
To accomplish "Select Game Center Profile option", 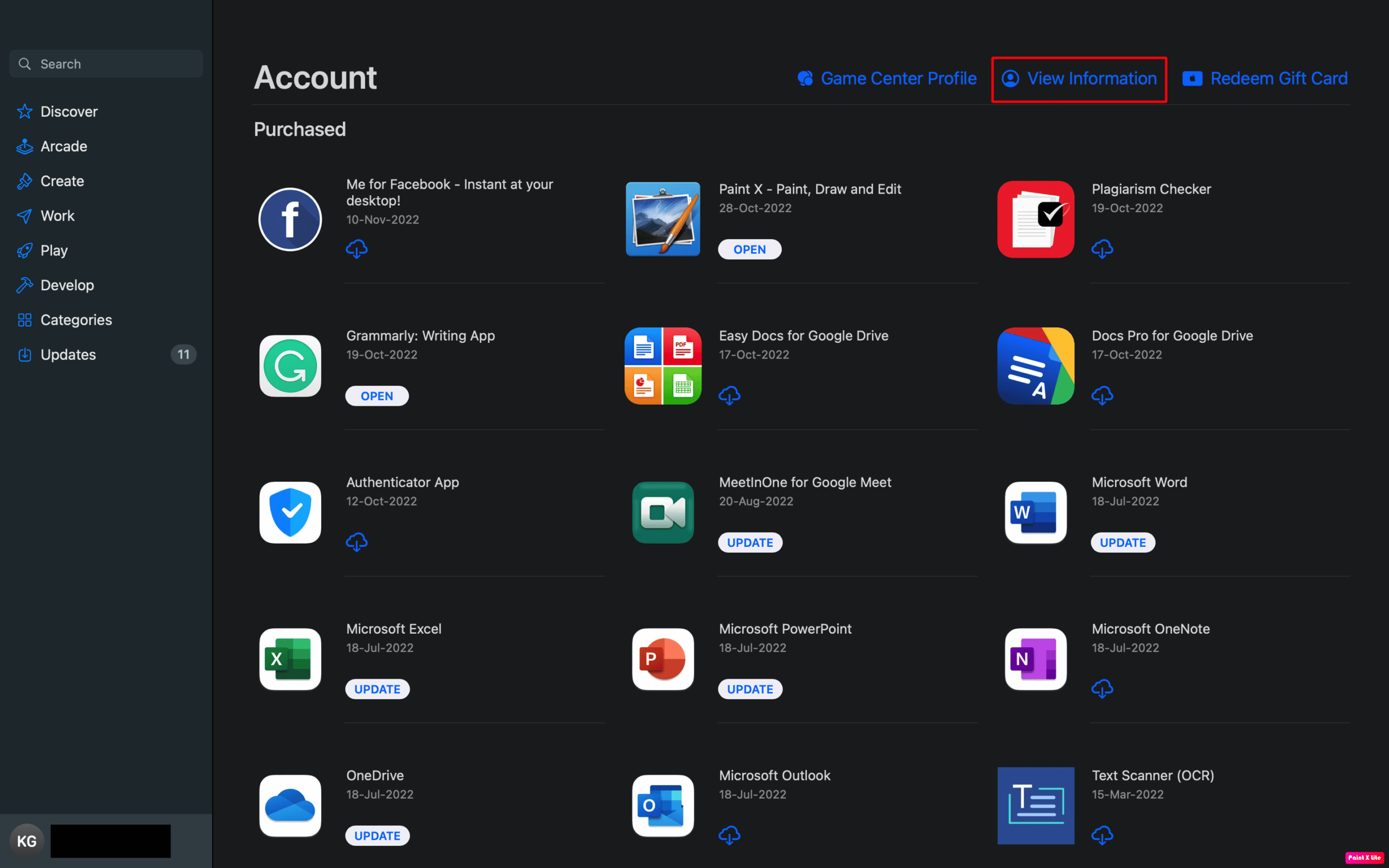I will 886,77.
